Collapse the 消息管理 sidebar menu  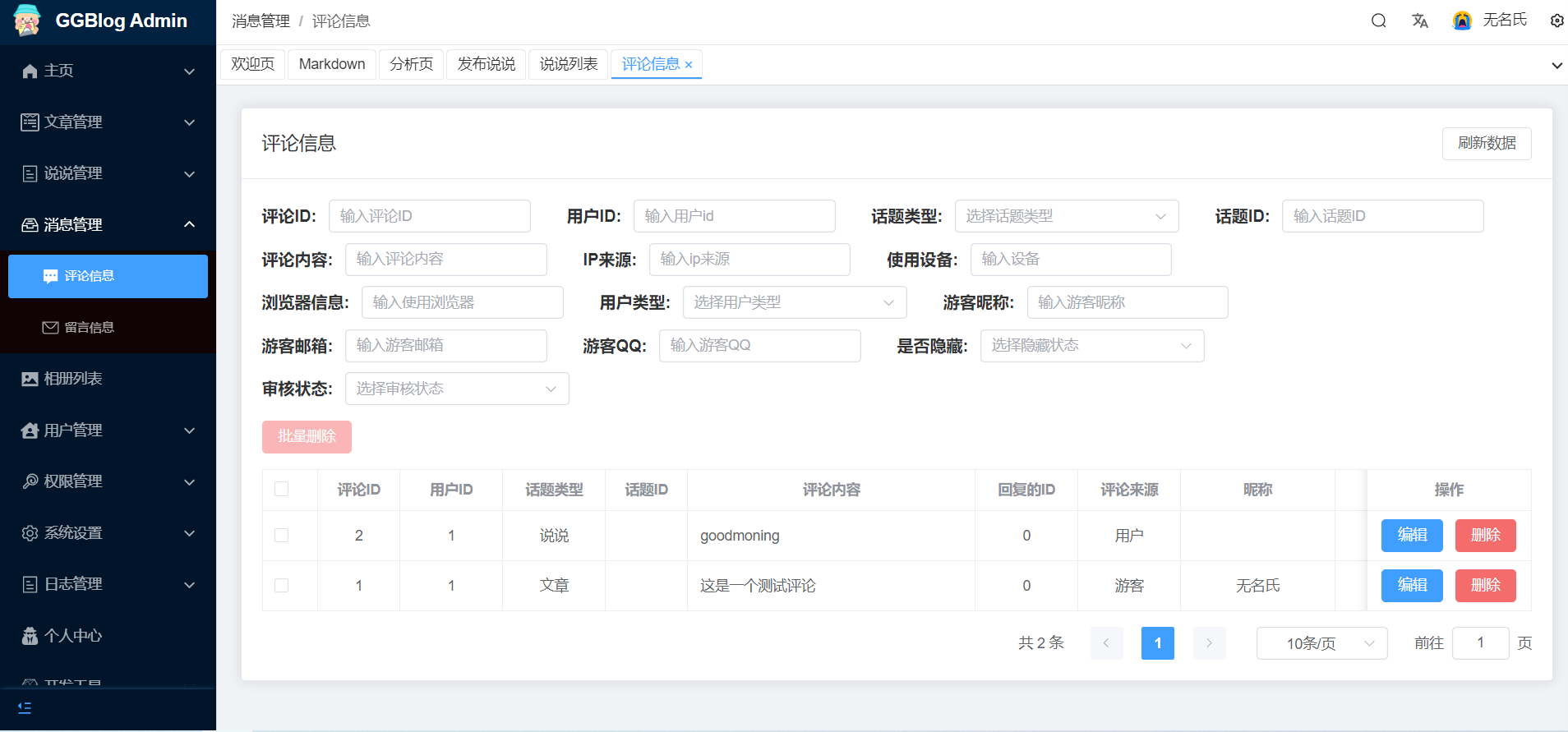190,224
